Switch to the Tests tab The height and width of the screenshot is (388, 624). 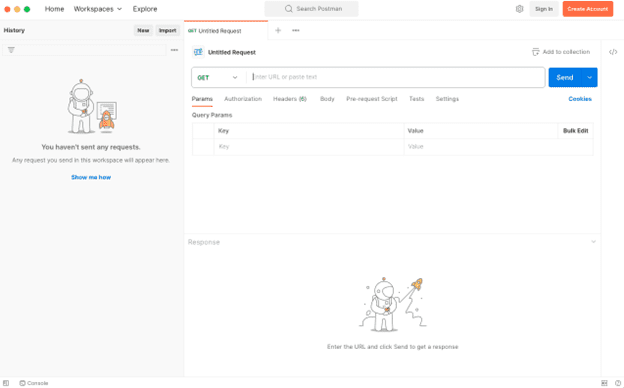417,99
